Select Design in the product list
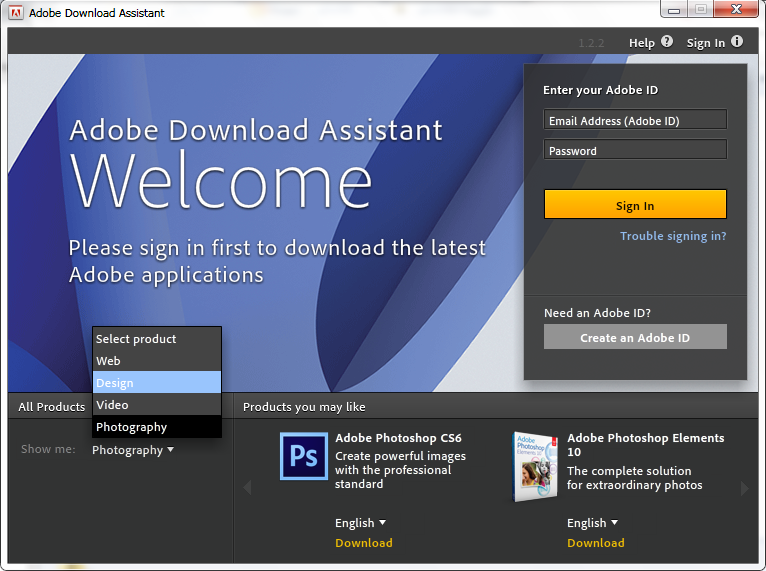 [x=157, y=382]
